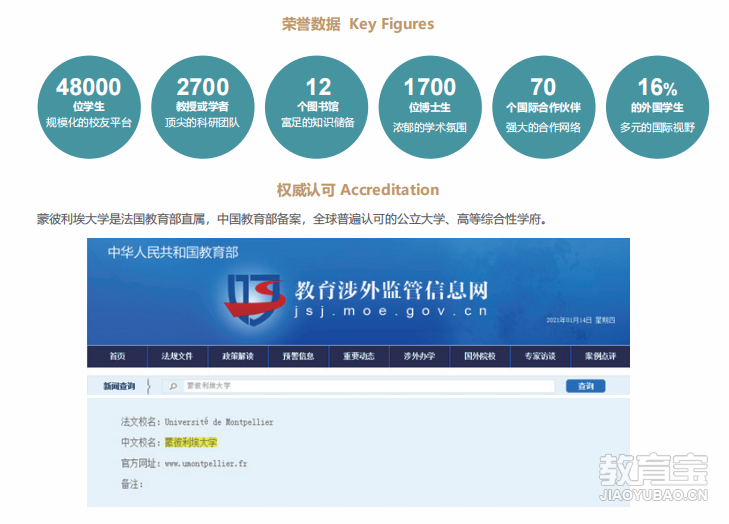This screenshot has width=729, height=524.
Task: Click the 权威认可 Accreditation heading
Action: [358, 190]
